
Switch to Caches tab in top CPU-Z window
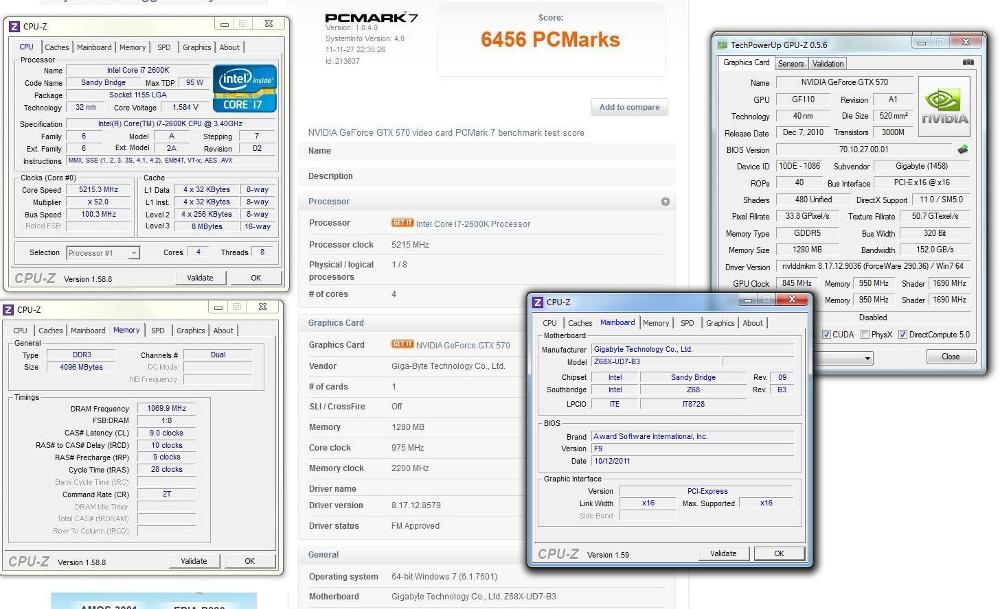(x=57, y=47)
